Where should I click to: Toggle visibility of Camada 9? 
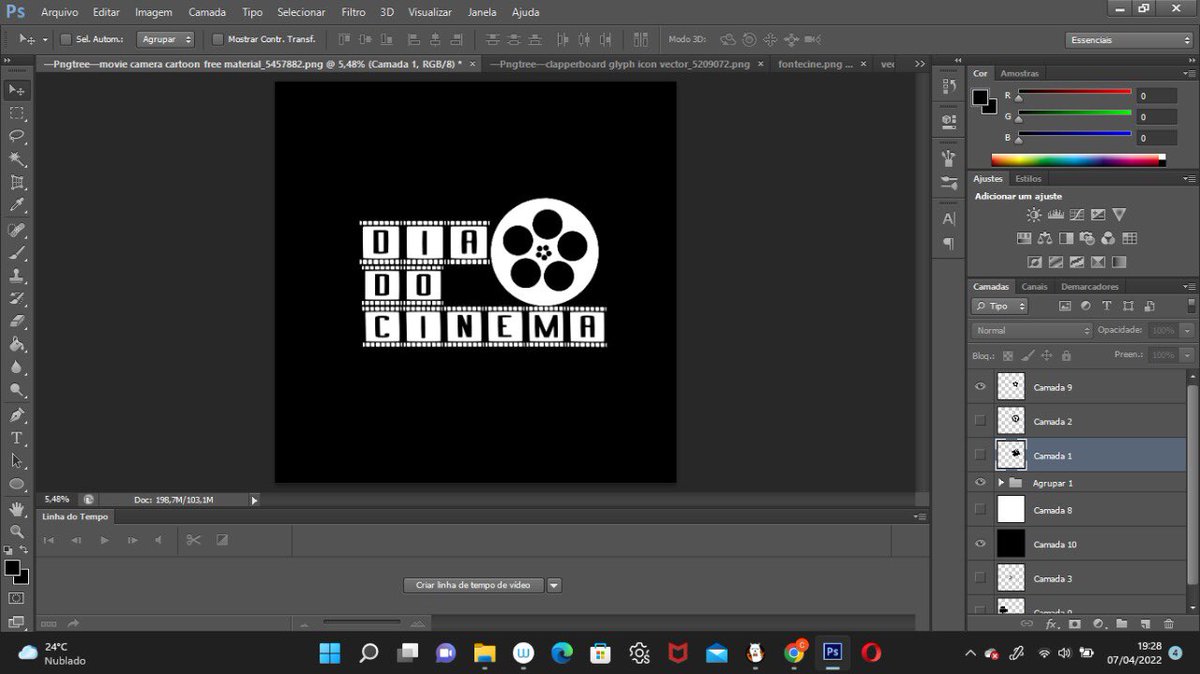(x=981, y=387)
